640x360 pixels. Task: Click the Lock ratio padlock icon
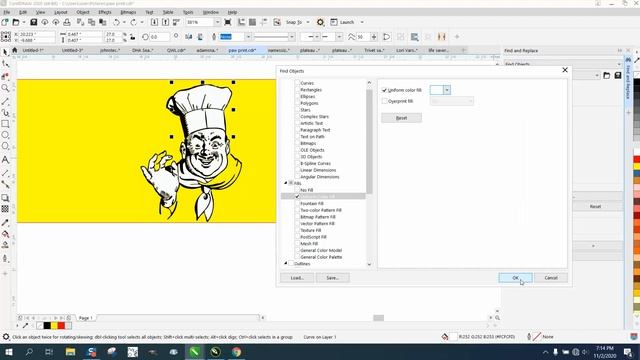tap(133, 37)
